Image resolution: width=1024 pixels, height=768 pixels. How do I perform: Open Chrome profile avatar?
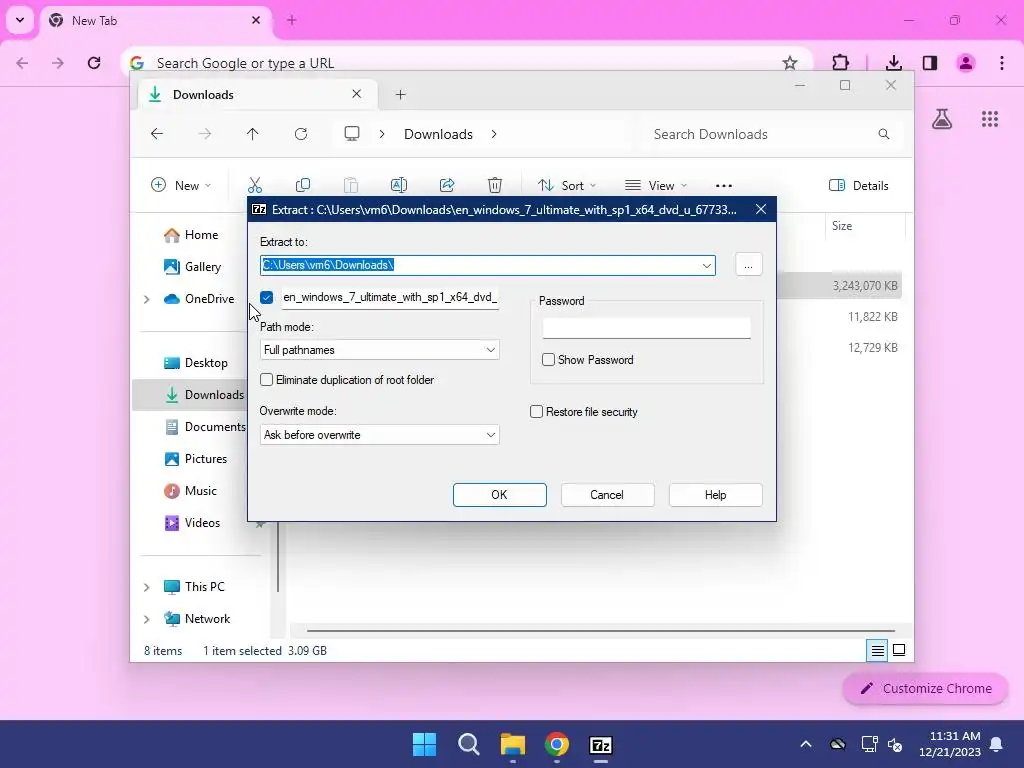pyautogui.click(x=966, y=63)
